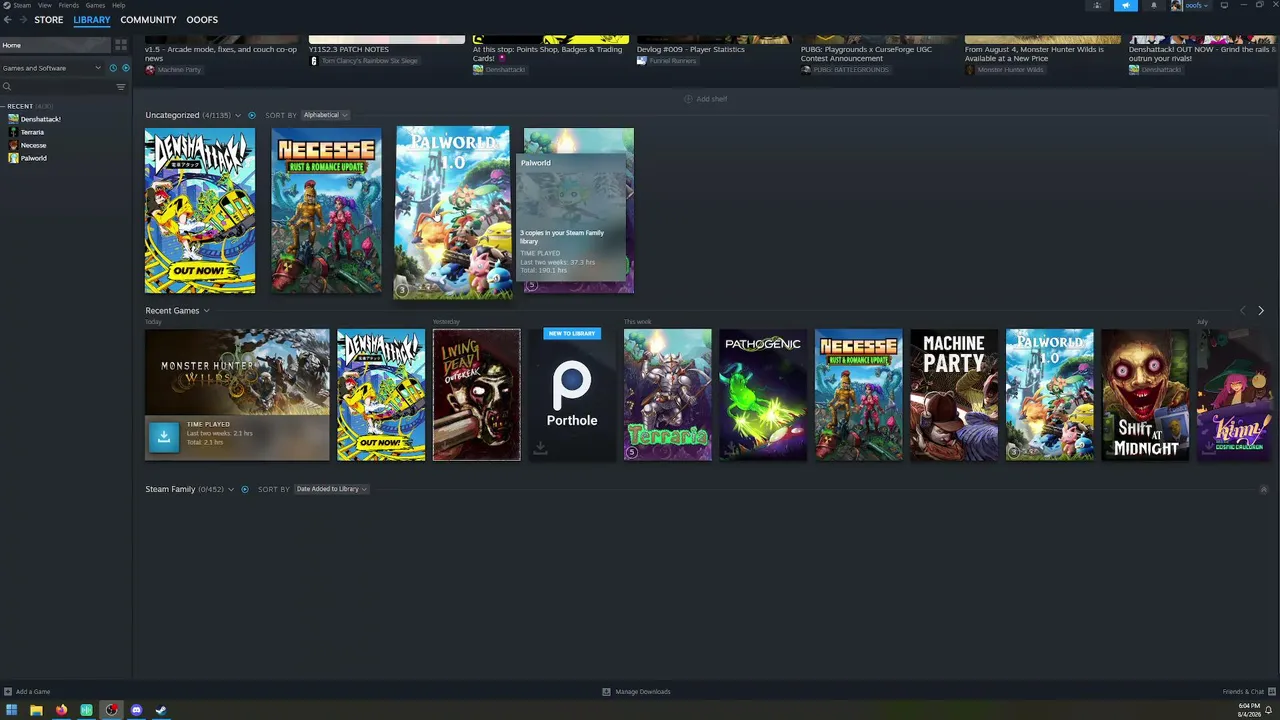The image size is (1280, 720).
Task: Open the Help menu
Action: (x=118, y=5)
